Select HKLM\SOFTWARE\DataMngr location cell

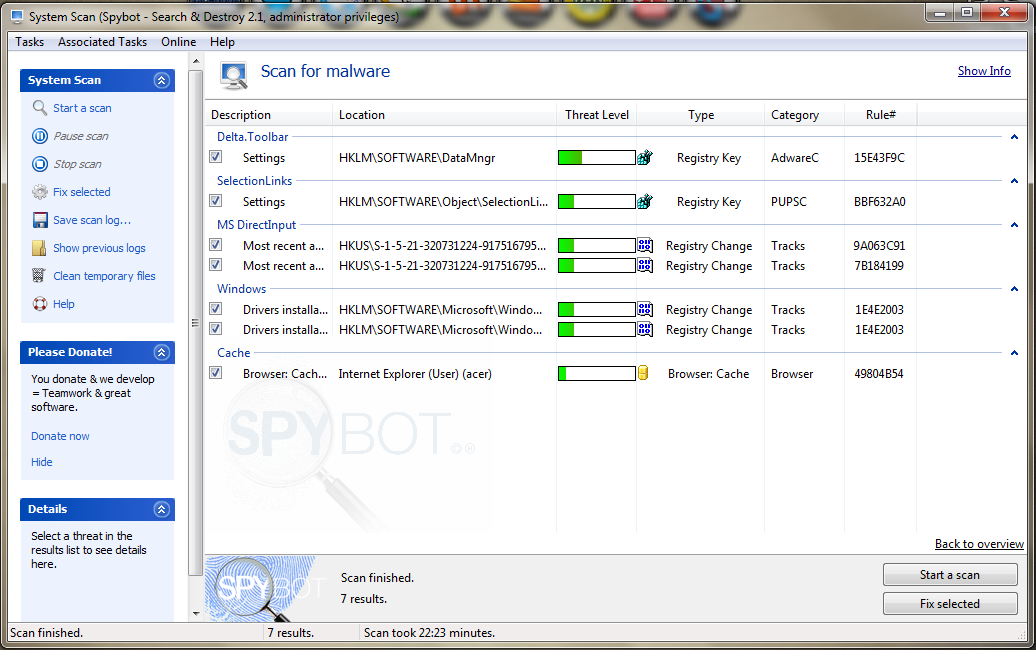click(x=417, y=158)
